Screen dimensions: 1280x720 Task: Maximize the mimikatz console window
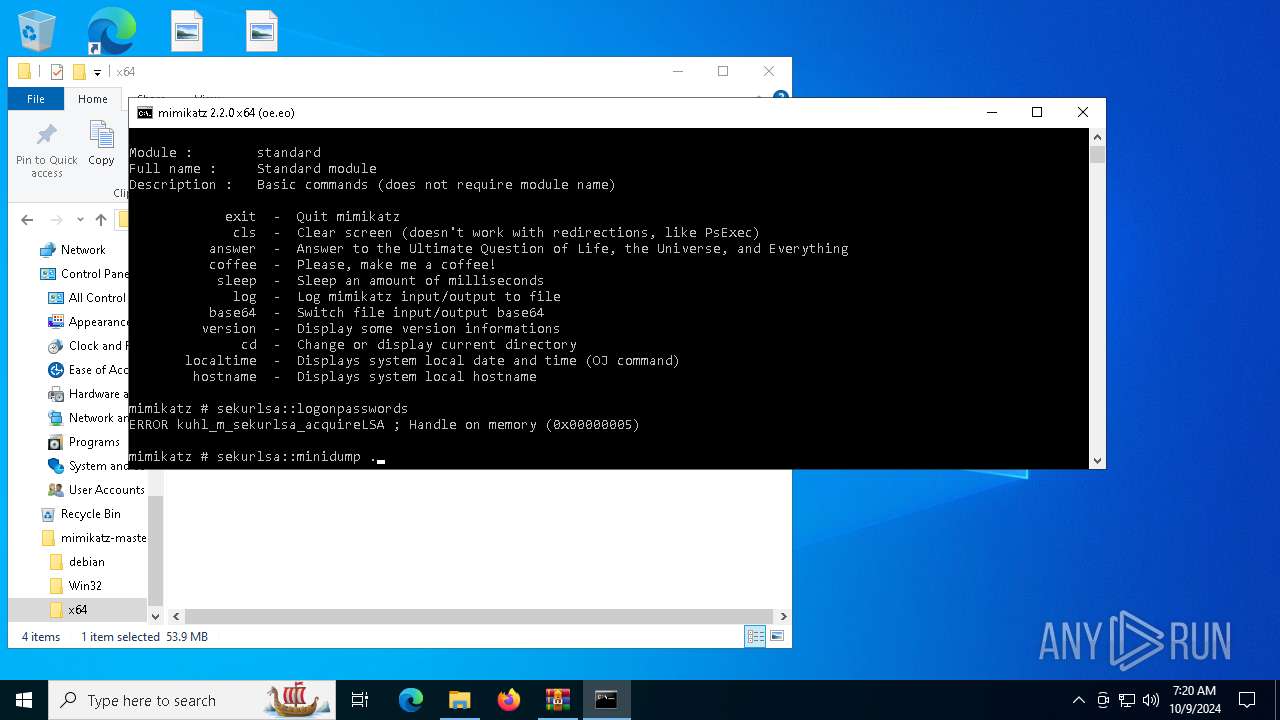click(x=1037, y=113)
